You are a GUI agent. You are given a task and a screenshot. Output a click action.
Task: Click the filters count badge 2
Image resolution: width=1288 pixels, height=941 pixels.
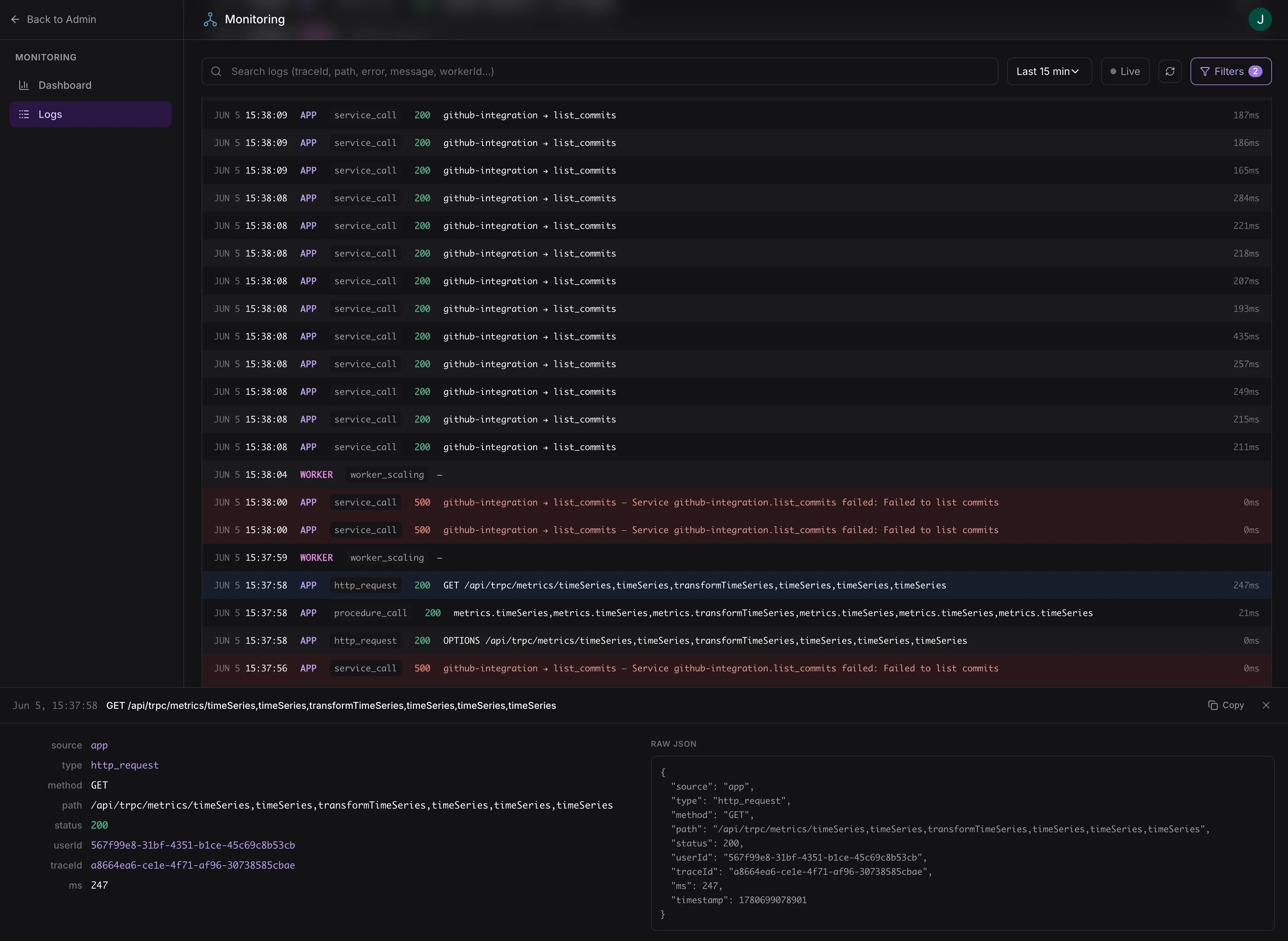pyautogui.click(x=1255, y=71)
